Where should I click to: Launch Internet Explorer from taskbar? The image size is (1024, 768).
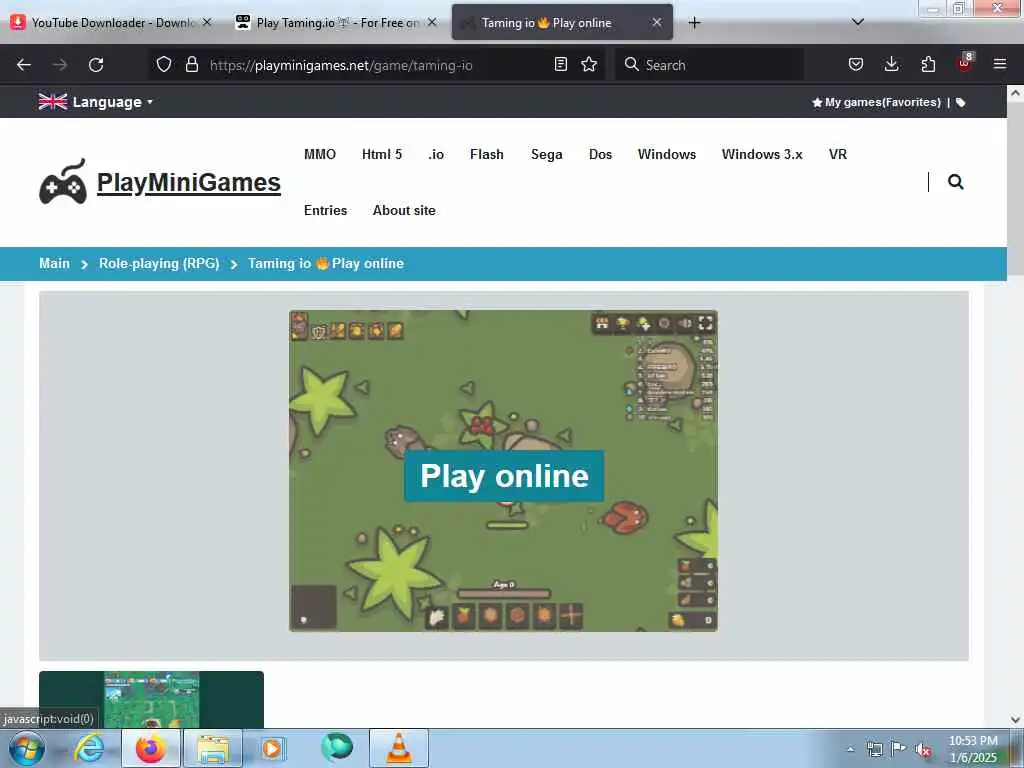[x=89, y=748]
